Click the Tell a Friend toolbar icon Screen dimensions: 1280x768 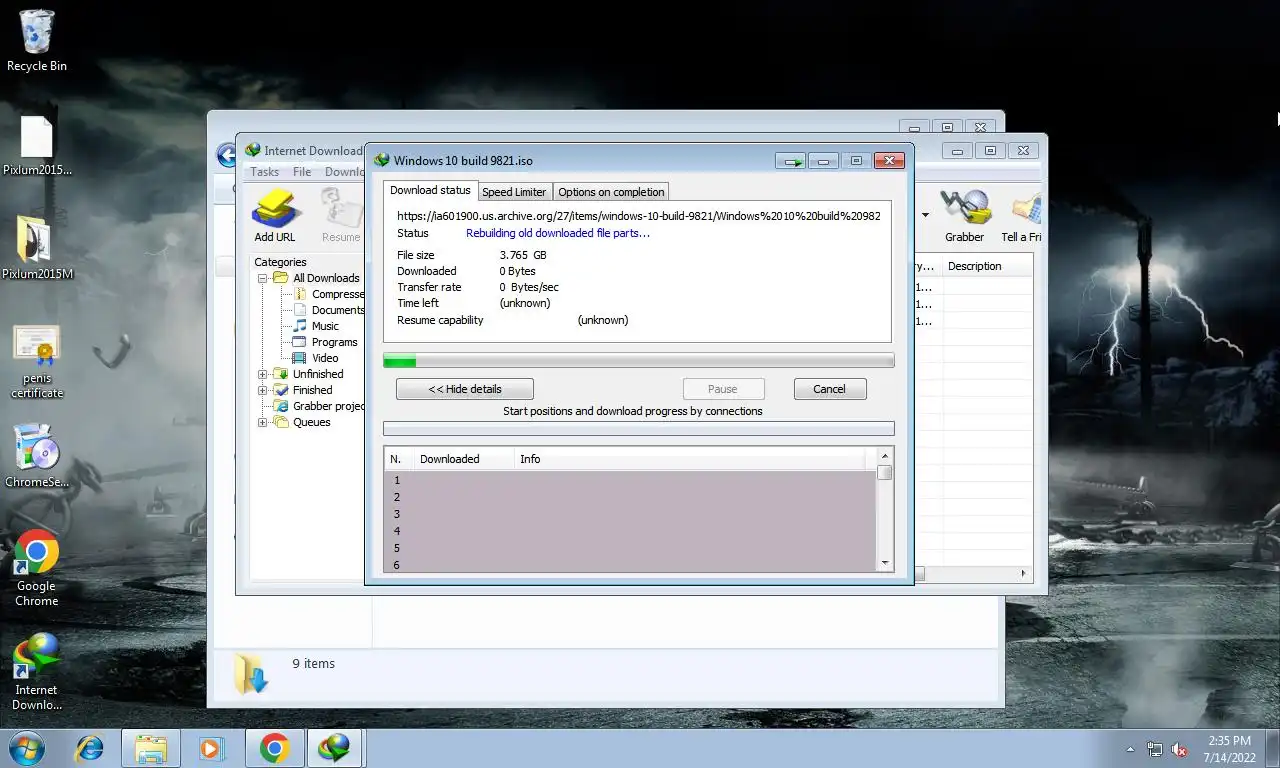(1022, 215)
